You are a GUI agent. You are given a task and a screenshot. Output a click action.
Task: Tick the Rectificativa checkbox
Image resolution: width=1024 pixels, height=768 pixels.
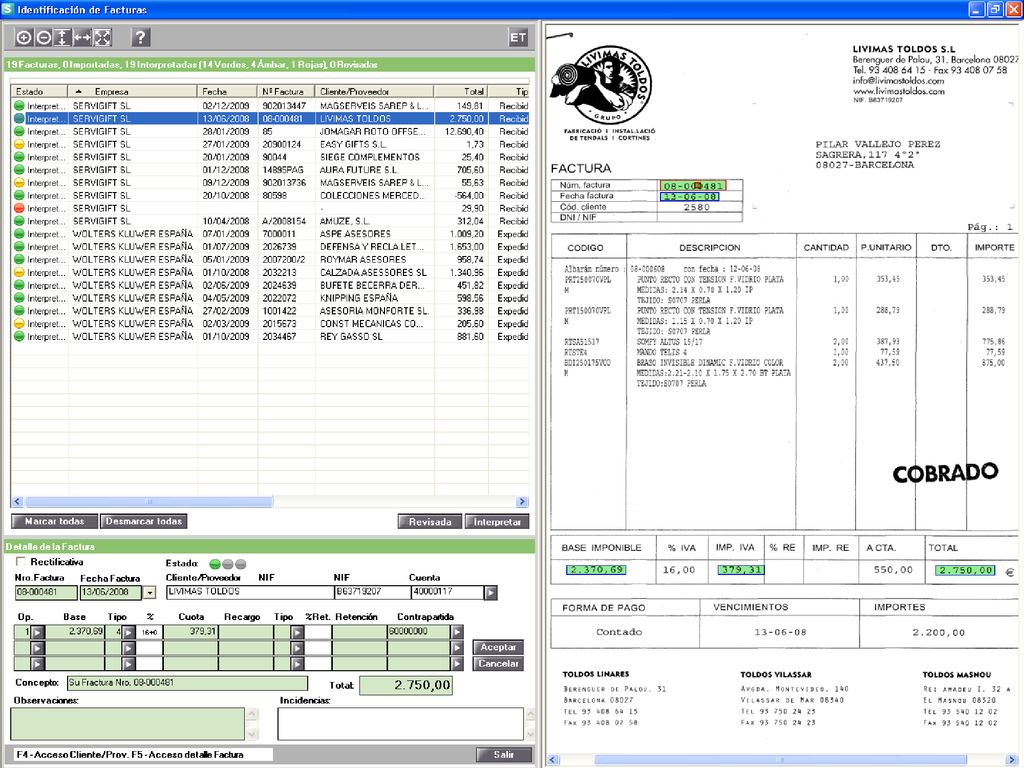tap(21, 562)
